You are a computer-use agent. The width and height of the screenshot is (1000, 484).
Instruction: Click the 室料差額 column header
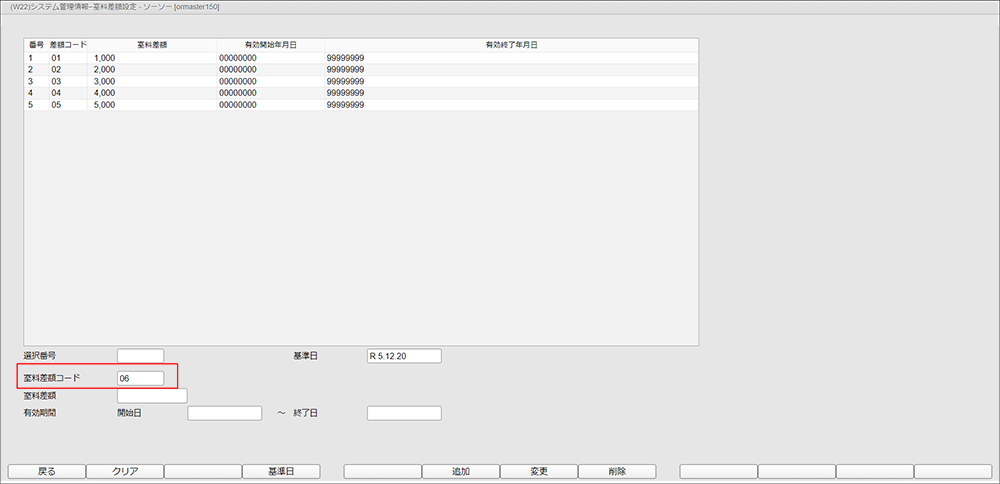pos(152,45)
